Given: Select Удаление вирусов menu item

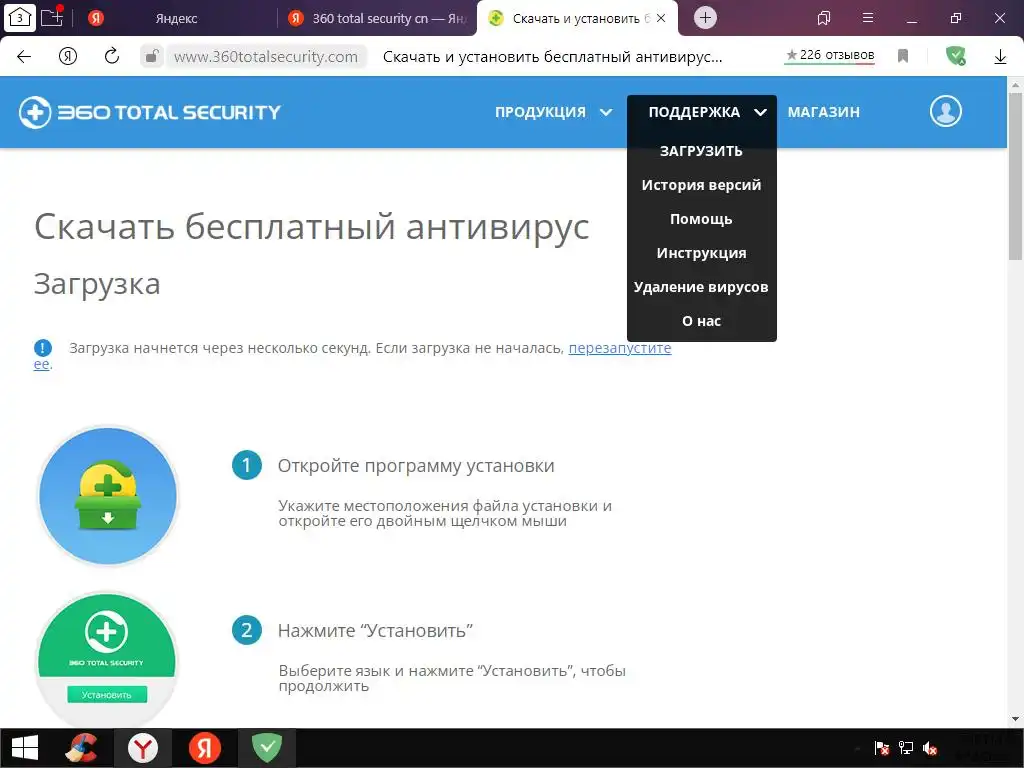Looking at the screenshot, I should 701,287.
